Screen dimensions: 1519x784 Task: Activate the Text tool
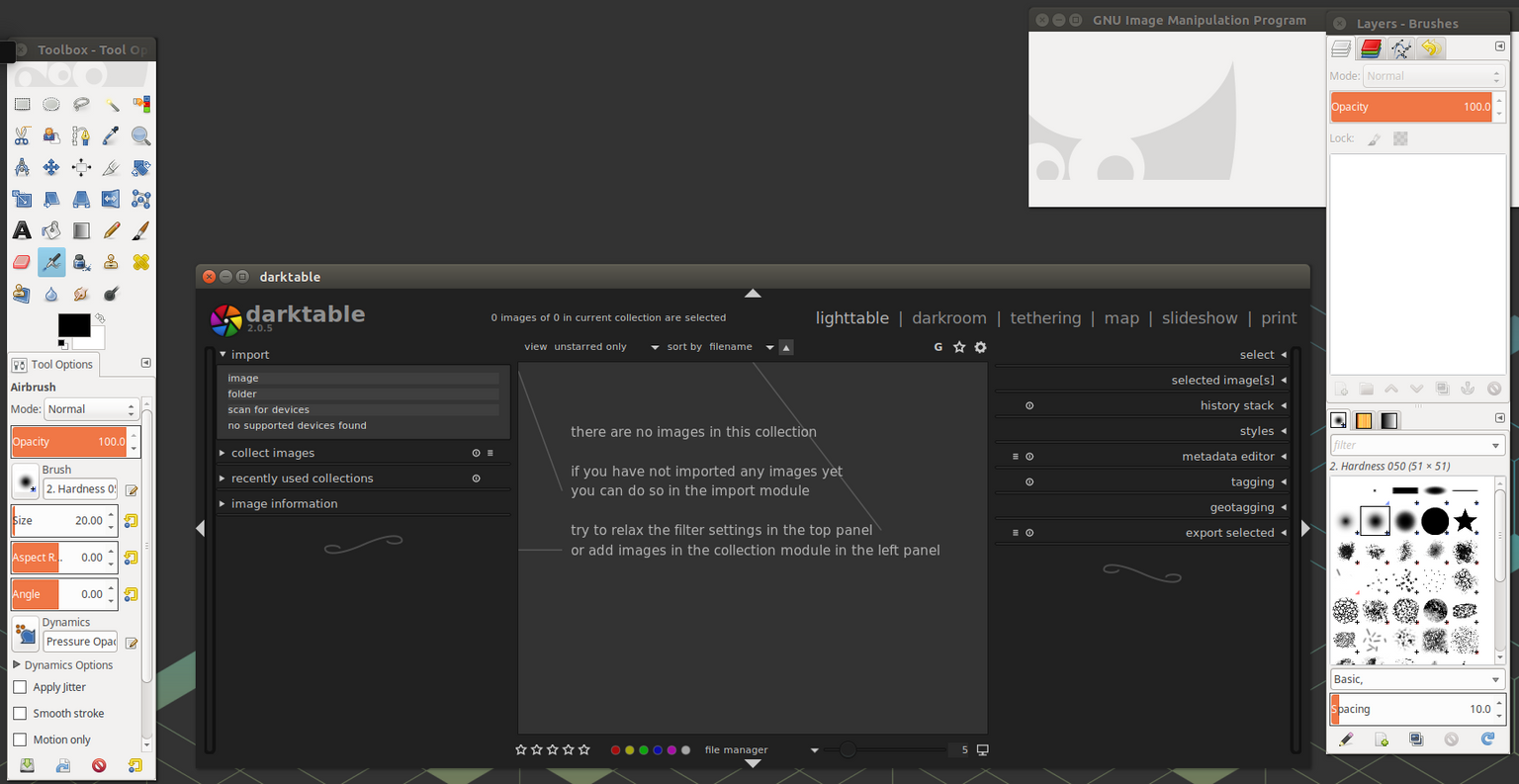22,230
